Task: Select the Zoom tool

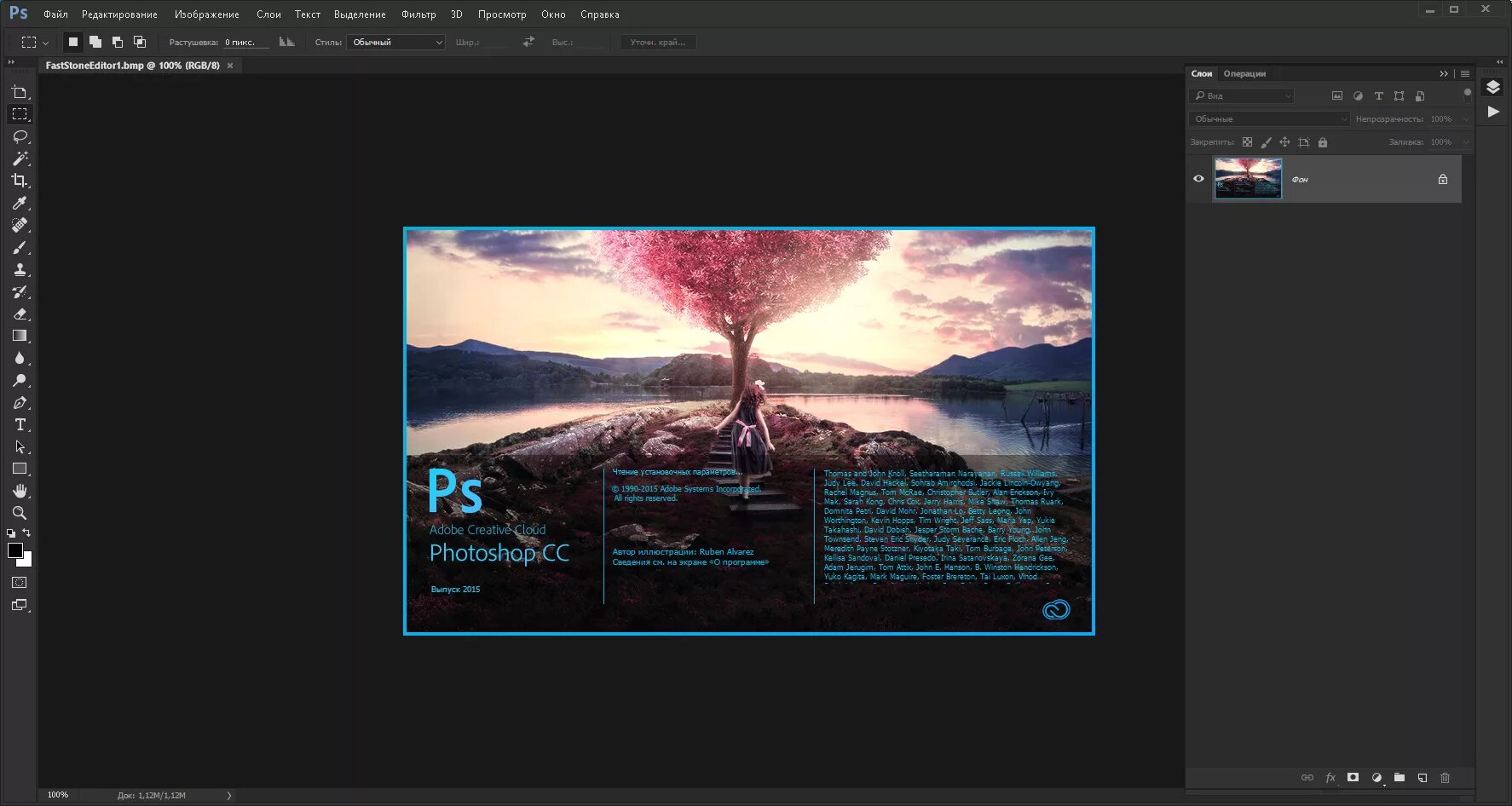Action: [x=20, y=513]
